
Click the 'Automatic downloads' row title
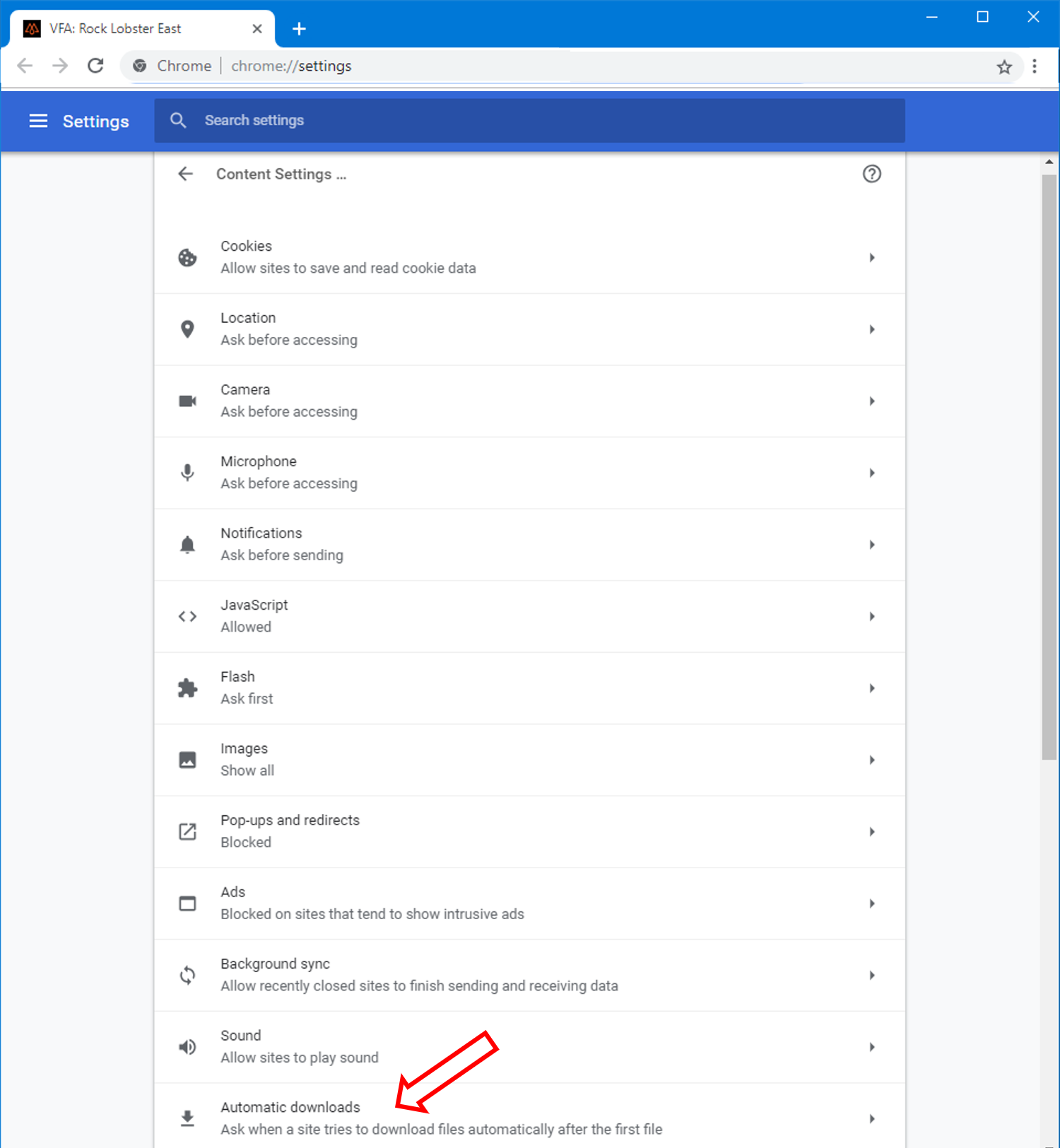pos(290,1107)
